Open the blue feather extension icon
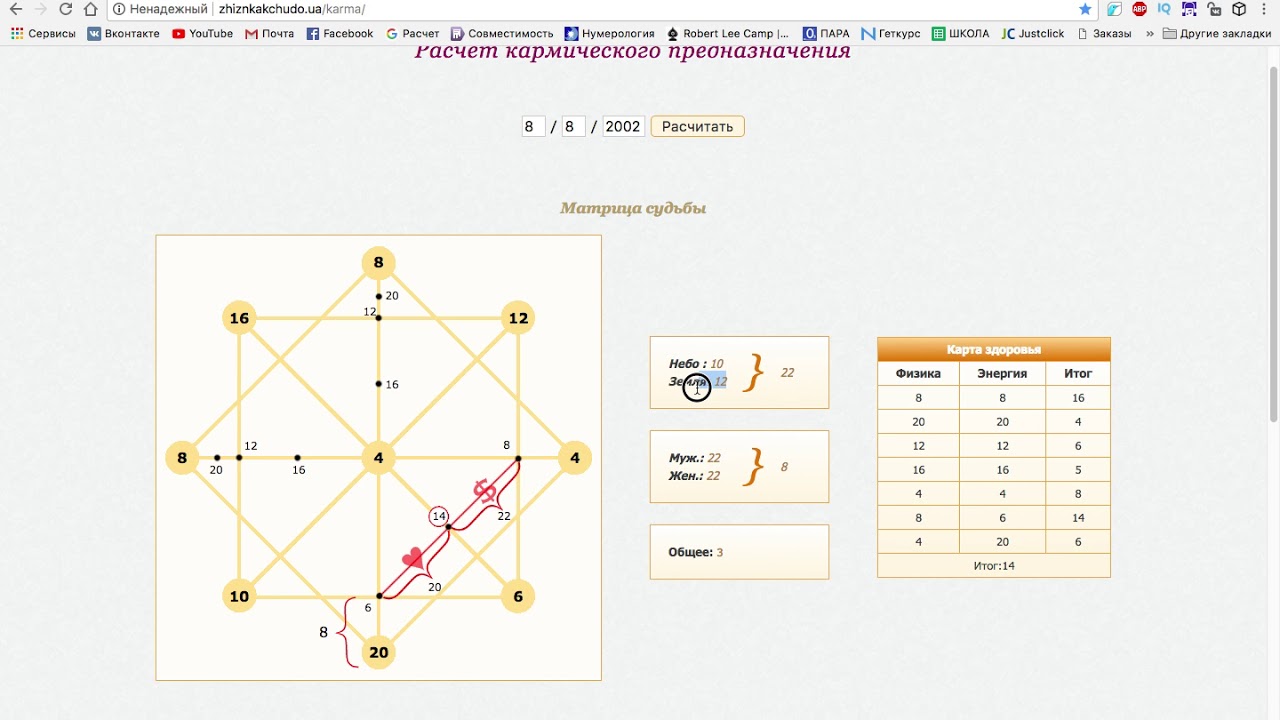 point(1114,9)
